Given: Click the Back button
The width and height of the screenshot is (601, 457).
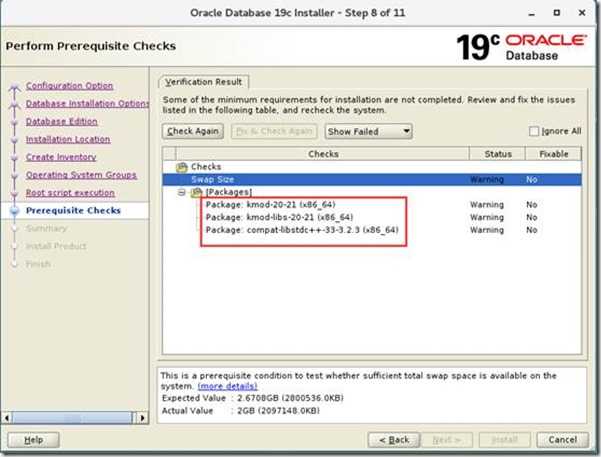Looking at the screenshot, I should pos(394,440).
